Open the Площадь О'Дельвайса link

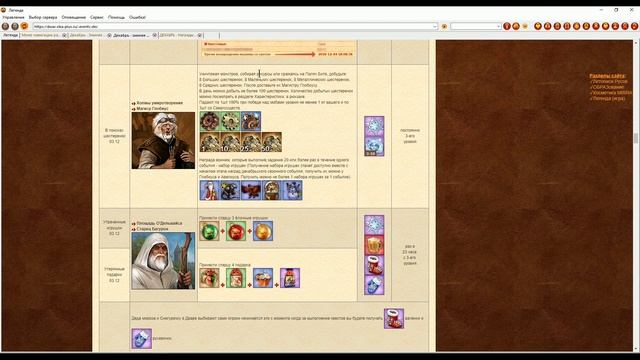159,224
